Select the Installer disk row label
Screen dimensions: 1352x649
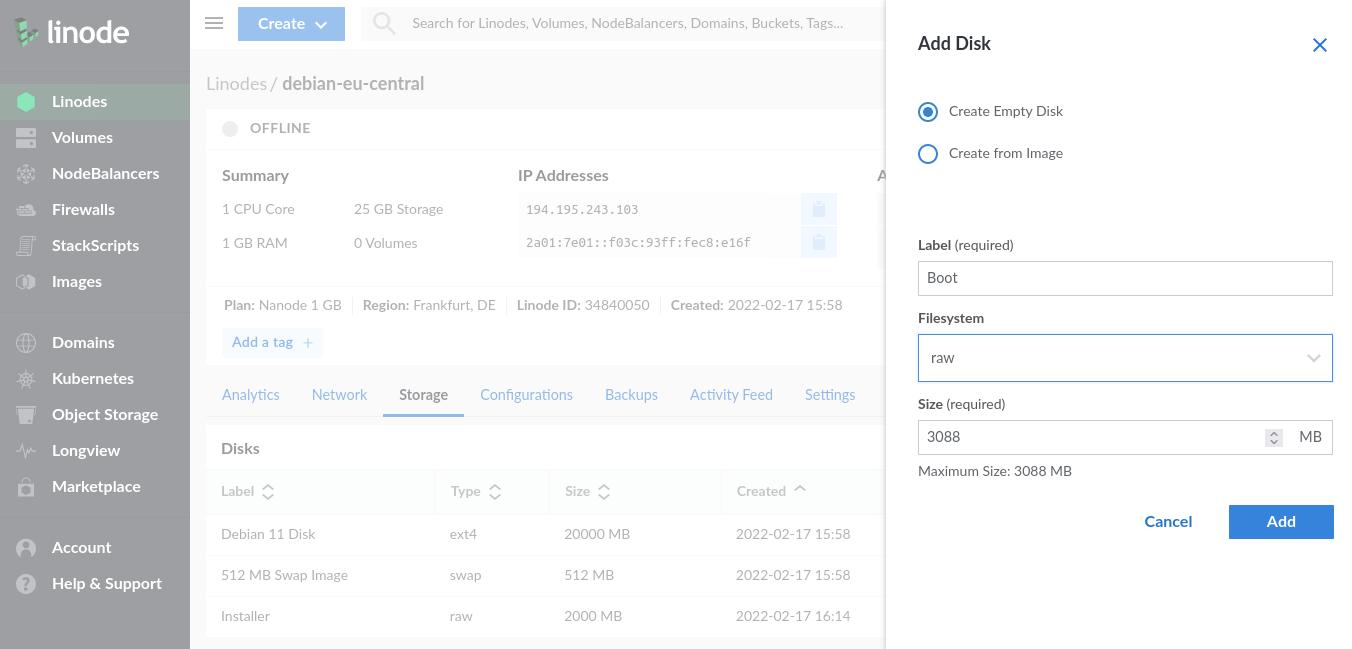tap(245, 617)
